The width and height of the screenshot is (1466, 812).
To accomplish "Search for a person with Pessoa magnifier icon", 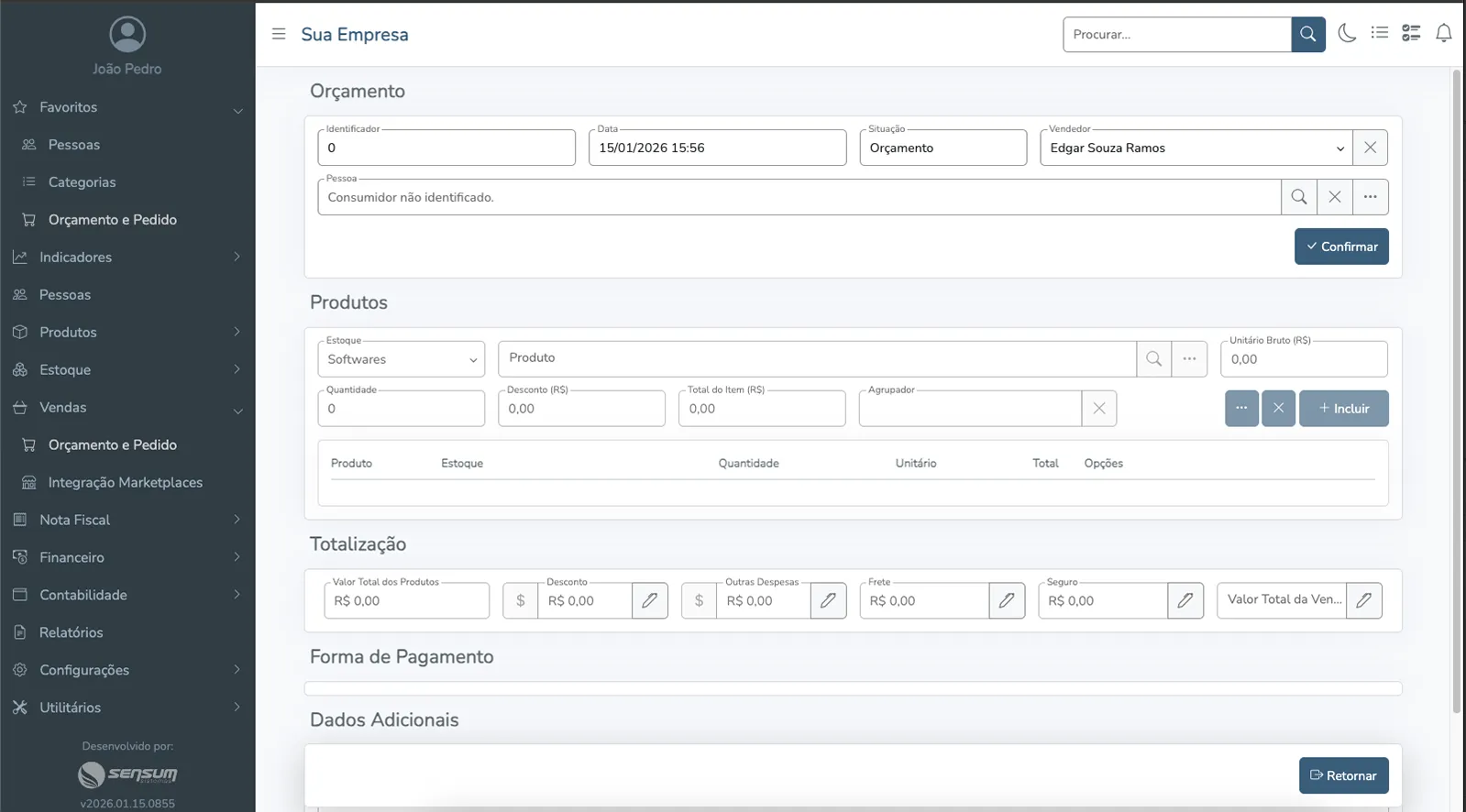I will (1298, 197).
